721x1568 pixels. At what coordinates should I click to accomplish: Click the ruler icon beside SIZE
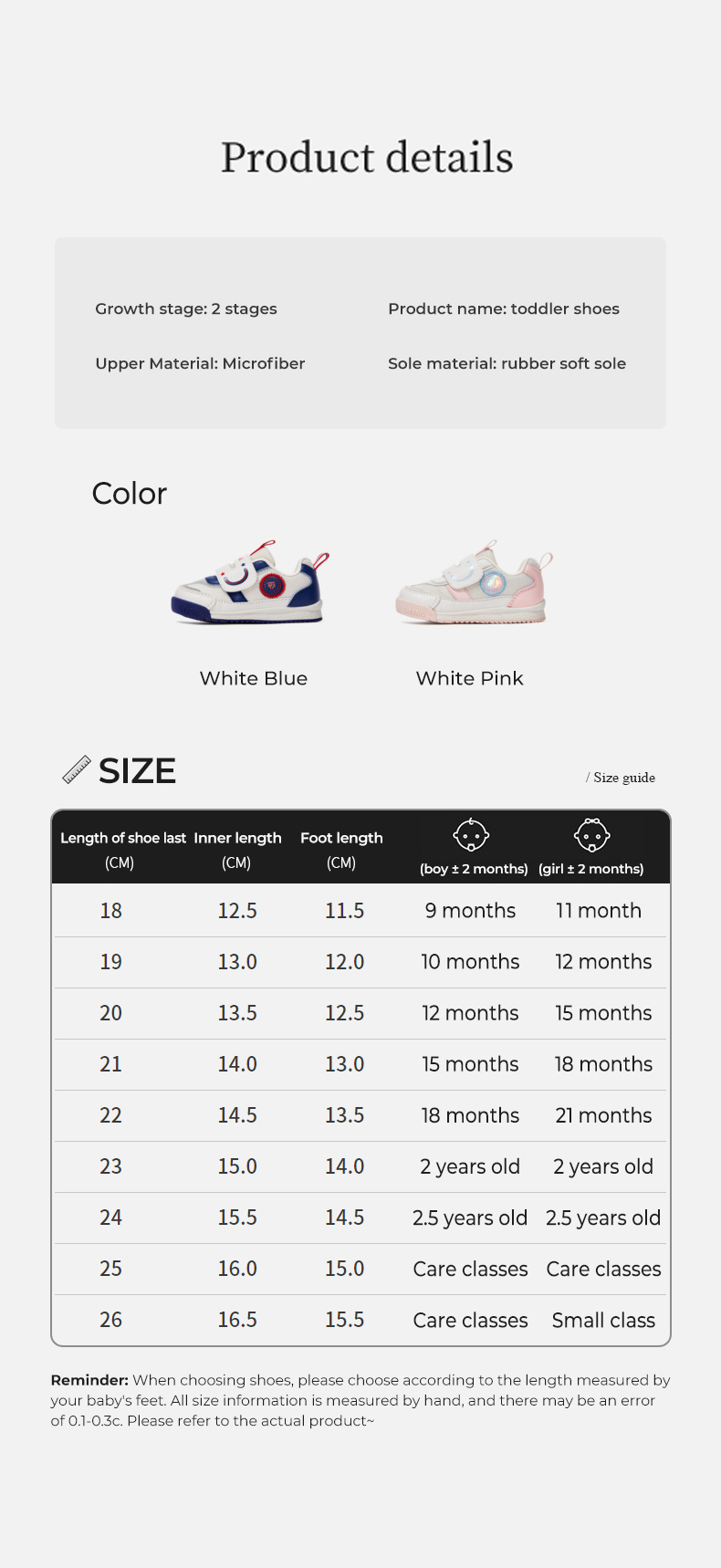(77, 770)
